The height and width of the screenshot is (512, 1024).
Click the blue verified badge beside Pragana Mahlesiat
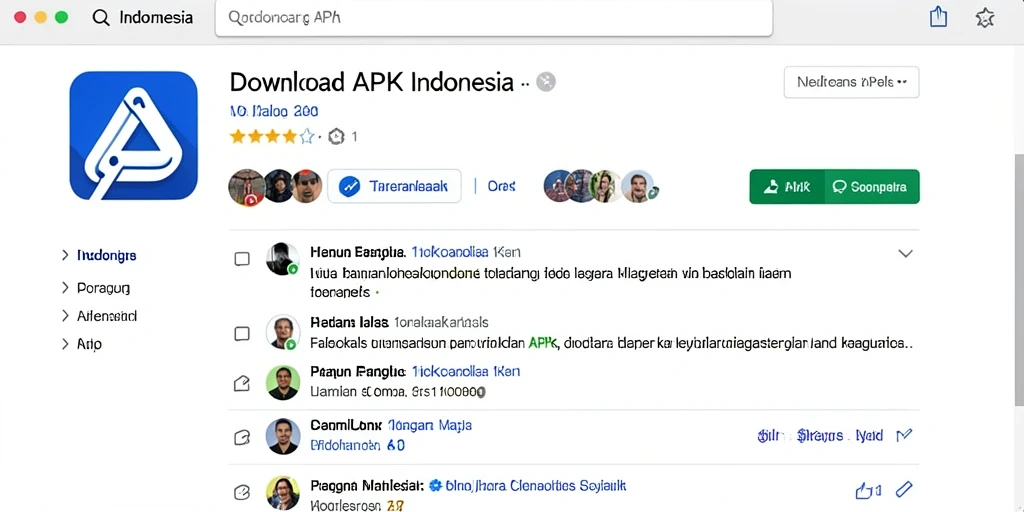tap(436, 486)
